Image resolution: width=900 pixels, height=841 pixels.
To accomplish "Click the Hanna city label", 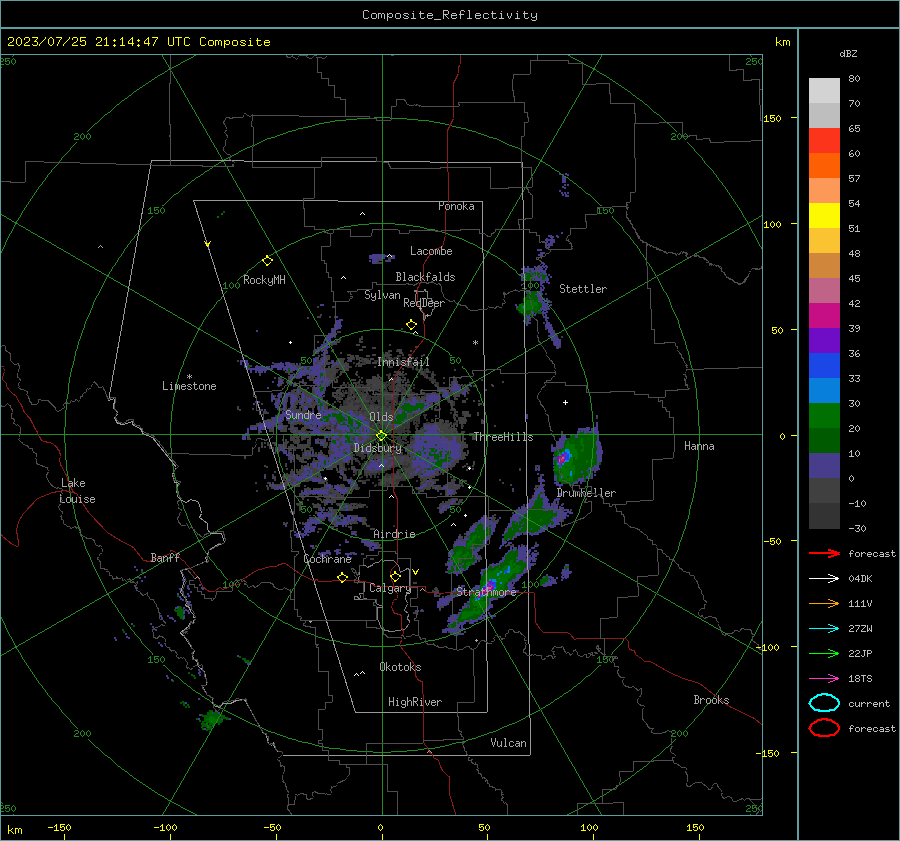I will pyautogui.click(x=699, y=446).
